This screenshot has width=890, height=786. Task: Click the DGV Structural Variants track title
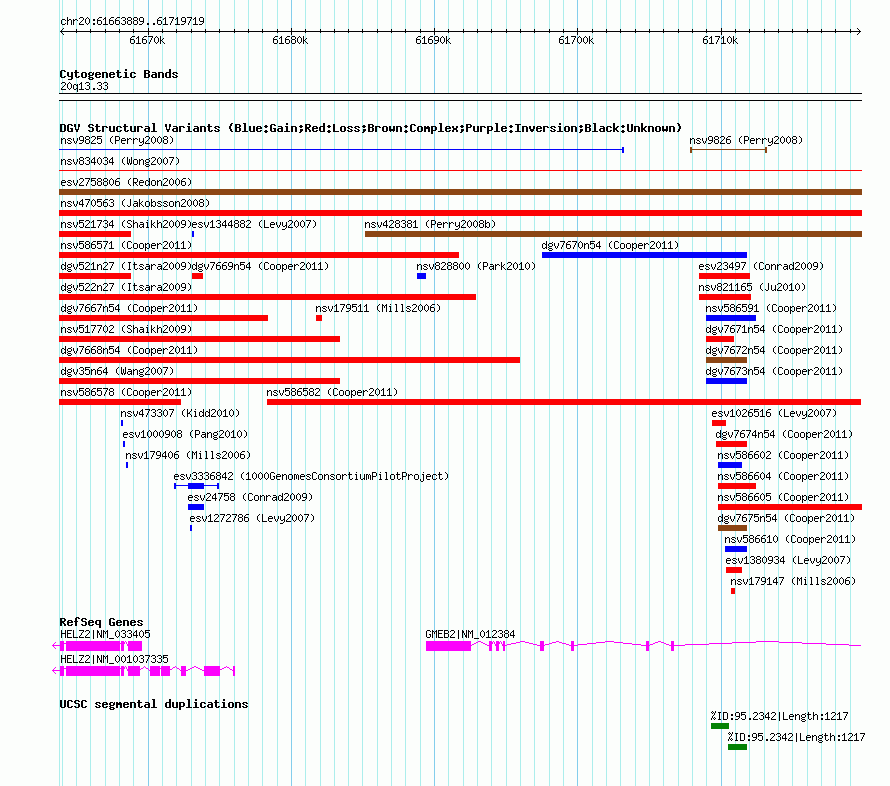tap(370, 128)
